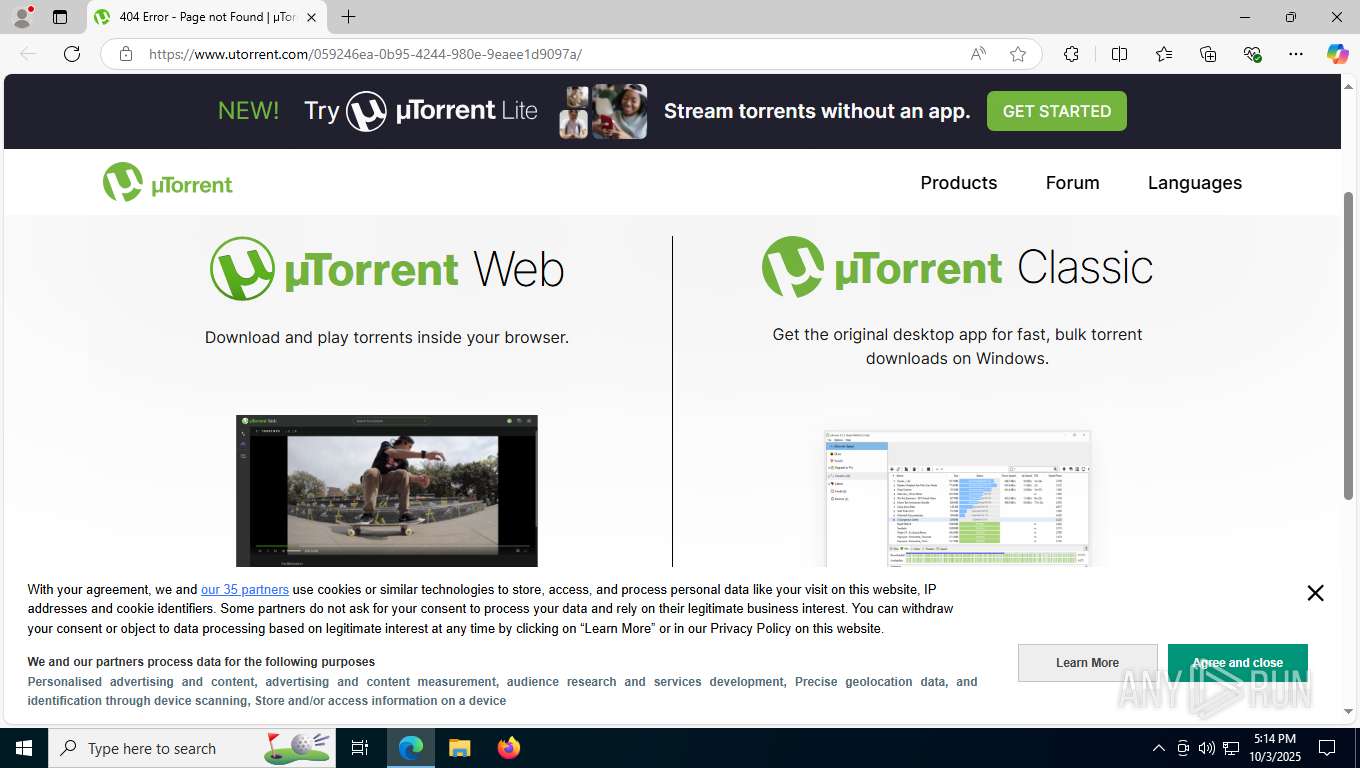Click the µTorrent home logo
Image resolution: width=1360 pixels, height=768 pixels.
pyautogui.click(x=167, y=182)
